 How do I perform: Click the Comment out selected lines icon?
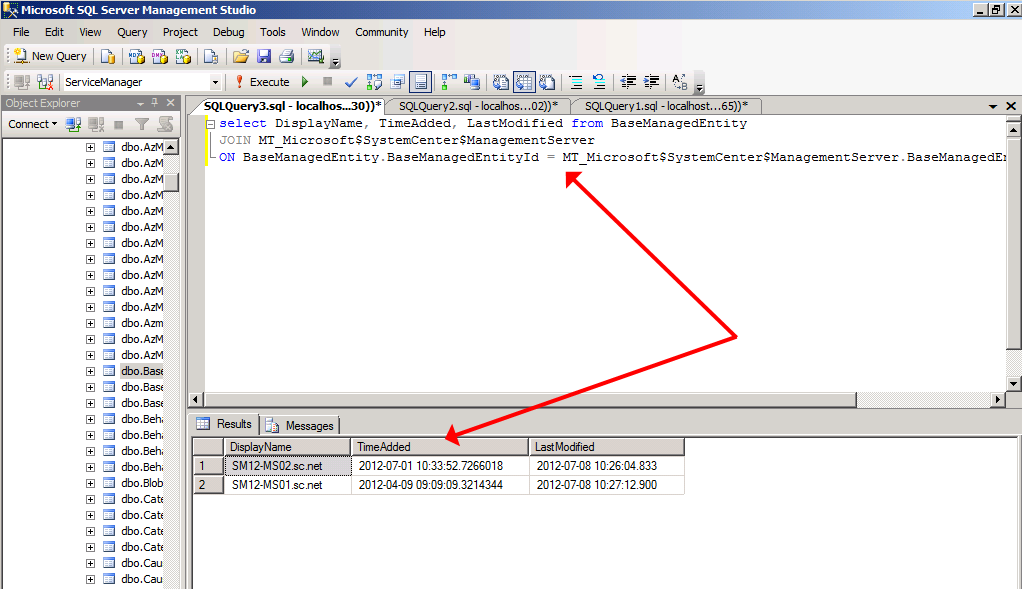[x=575, y=82]
